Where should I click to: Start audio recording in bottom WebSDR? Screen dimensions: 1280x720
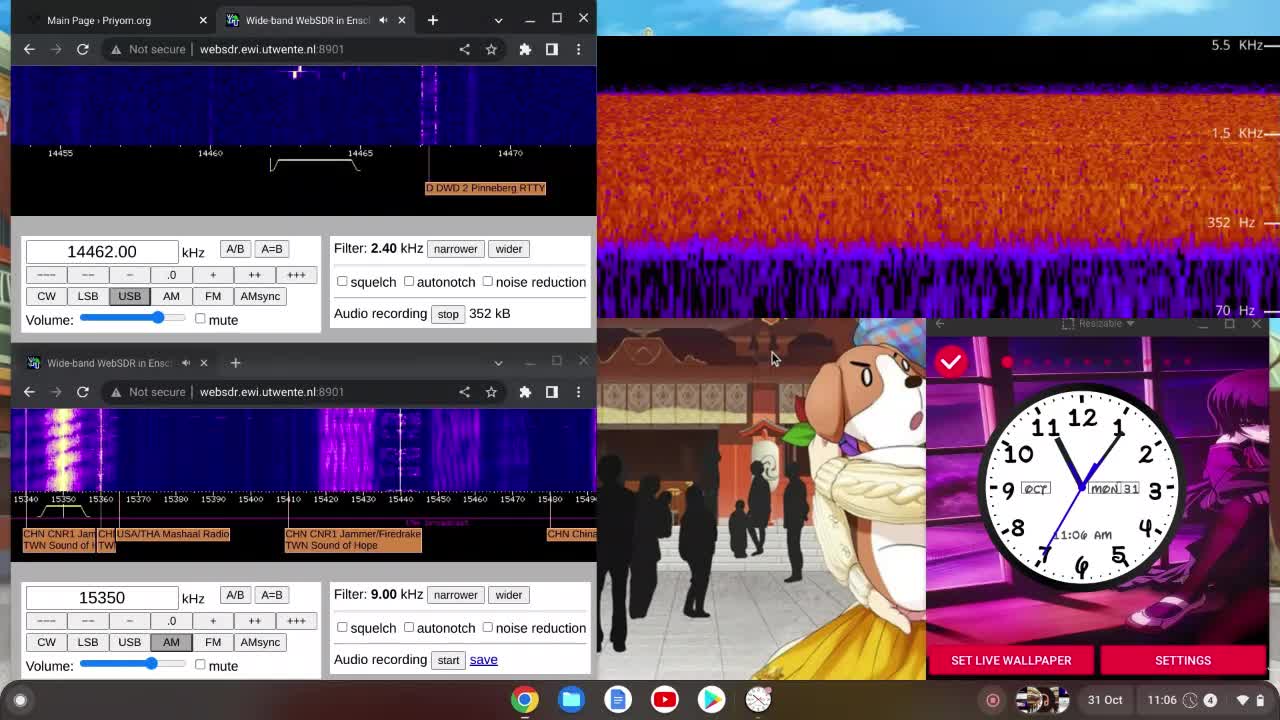tap(448, 660)
